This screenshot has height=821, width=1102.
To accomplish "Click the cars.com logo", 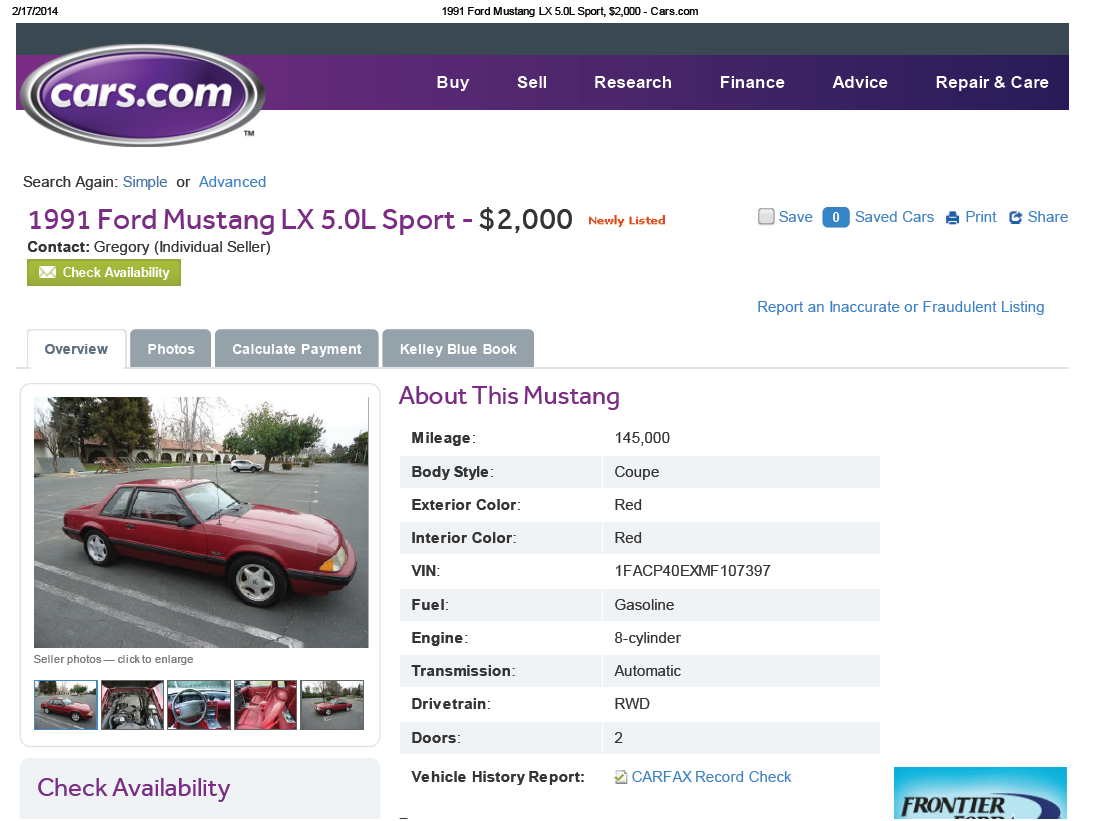I will click(x=143, y=95).
